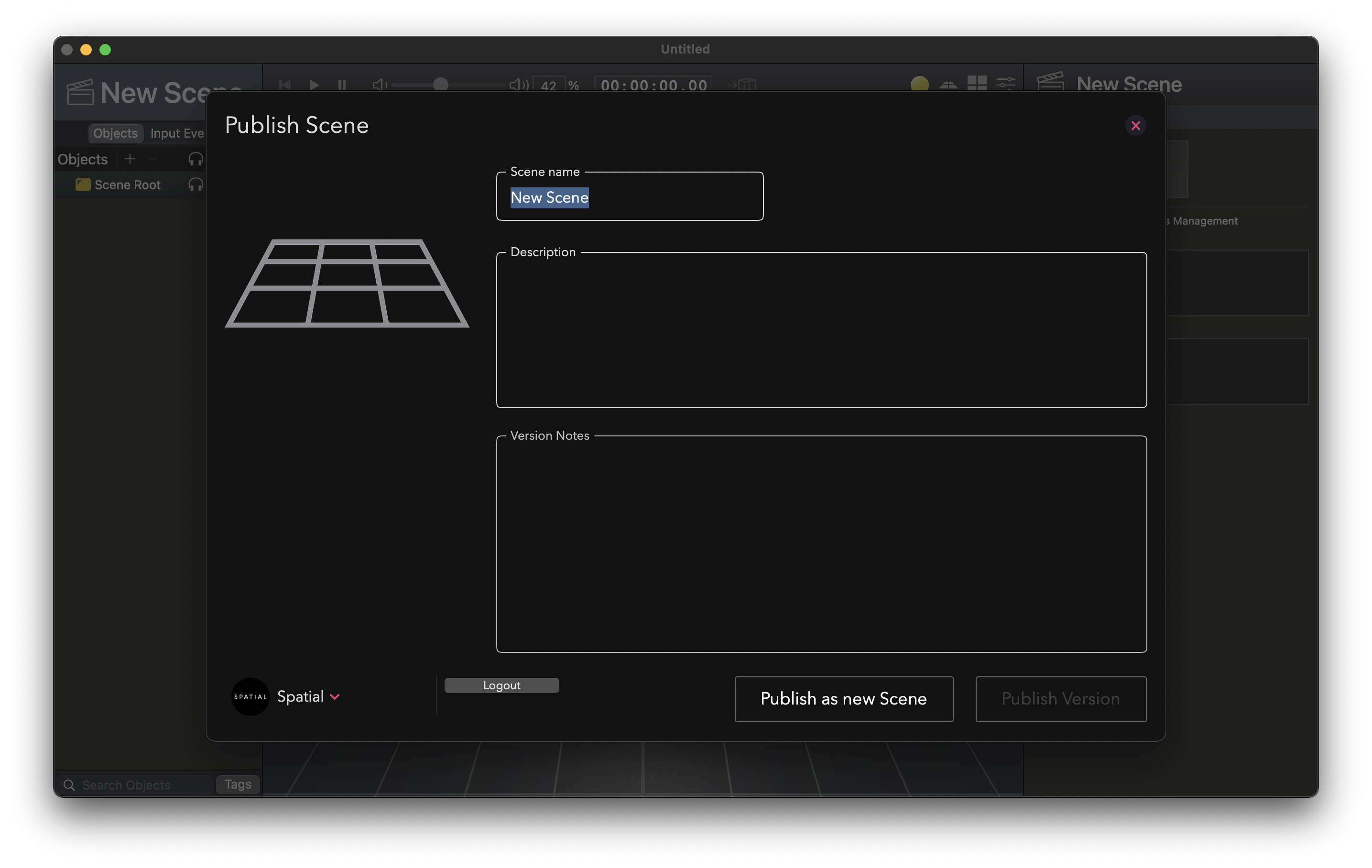Click the Untitled window title
The height and width of the screenshot is (868, 1372).
coord(686,49)
